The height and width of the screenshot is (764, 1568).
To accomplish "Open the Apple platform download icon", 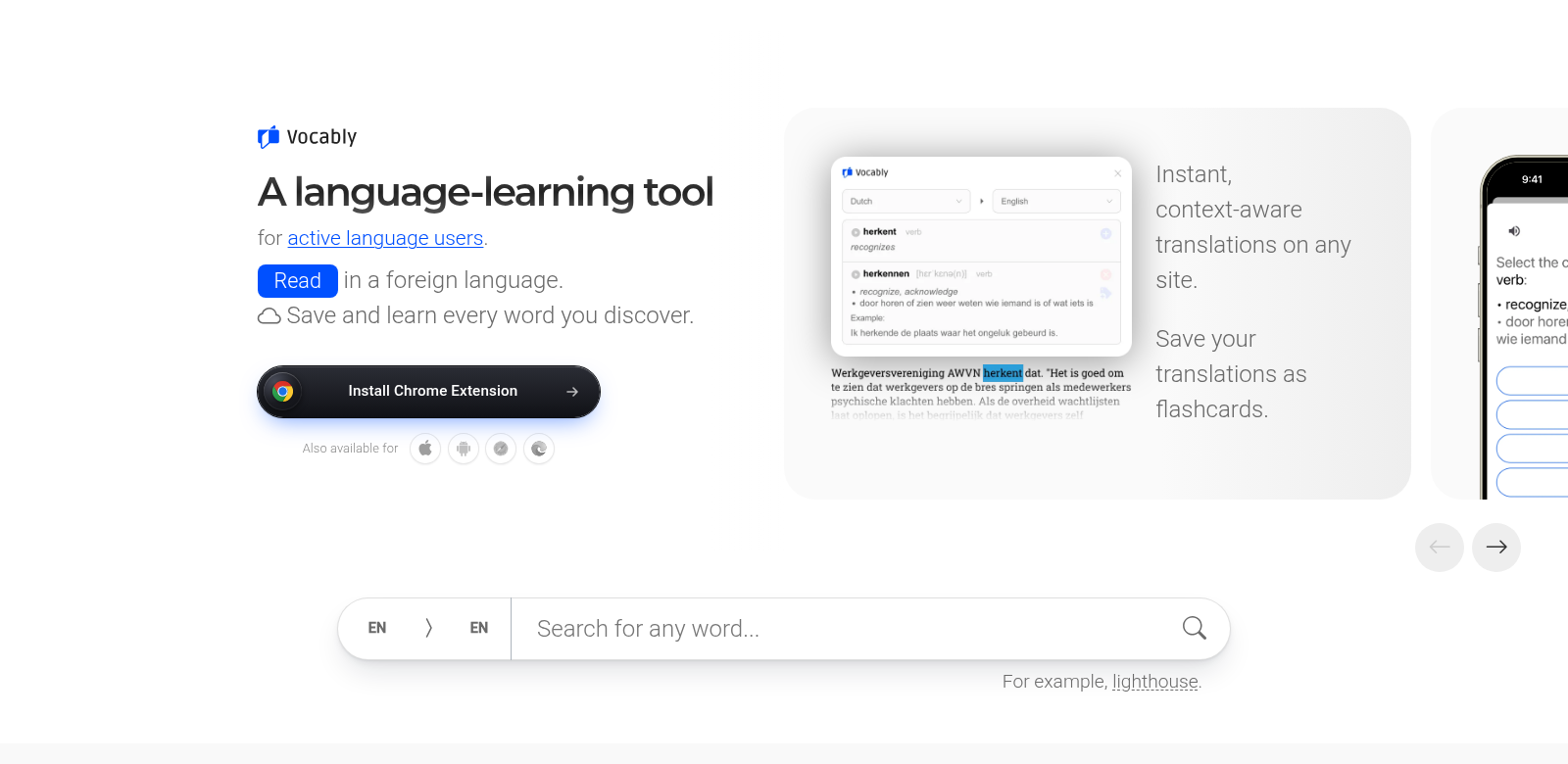I will (425, 449).
